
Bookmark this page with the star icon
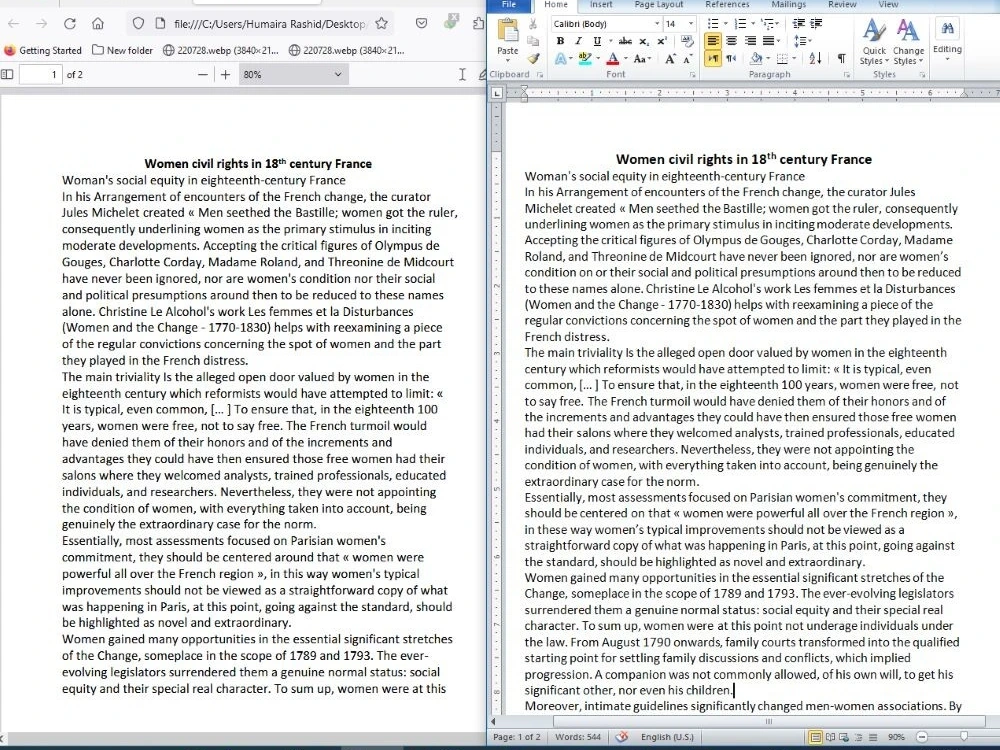coord(381,24)
